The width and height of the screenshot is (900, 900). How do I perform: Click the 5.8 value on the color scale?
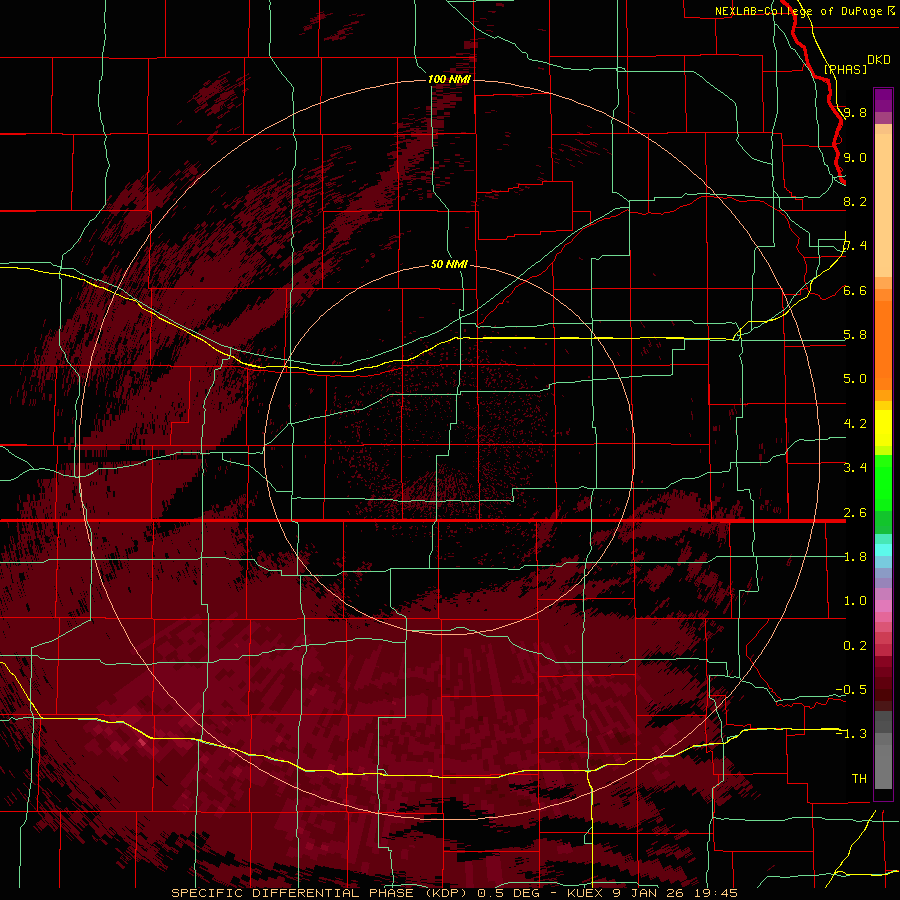855,335
